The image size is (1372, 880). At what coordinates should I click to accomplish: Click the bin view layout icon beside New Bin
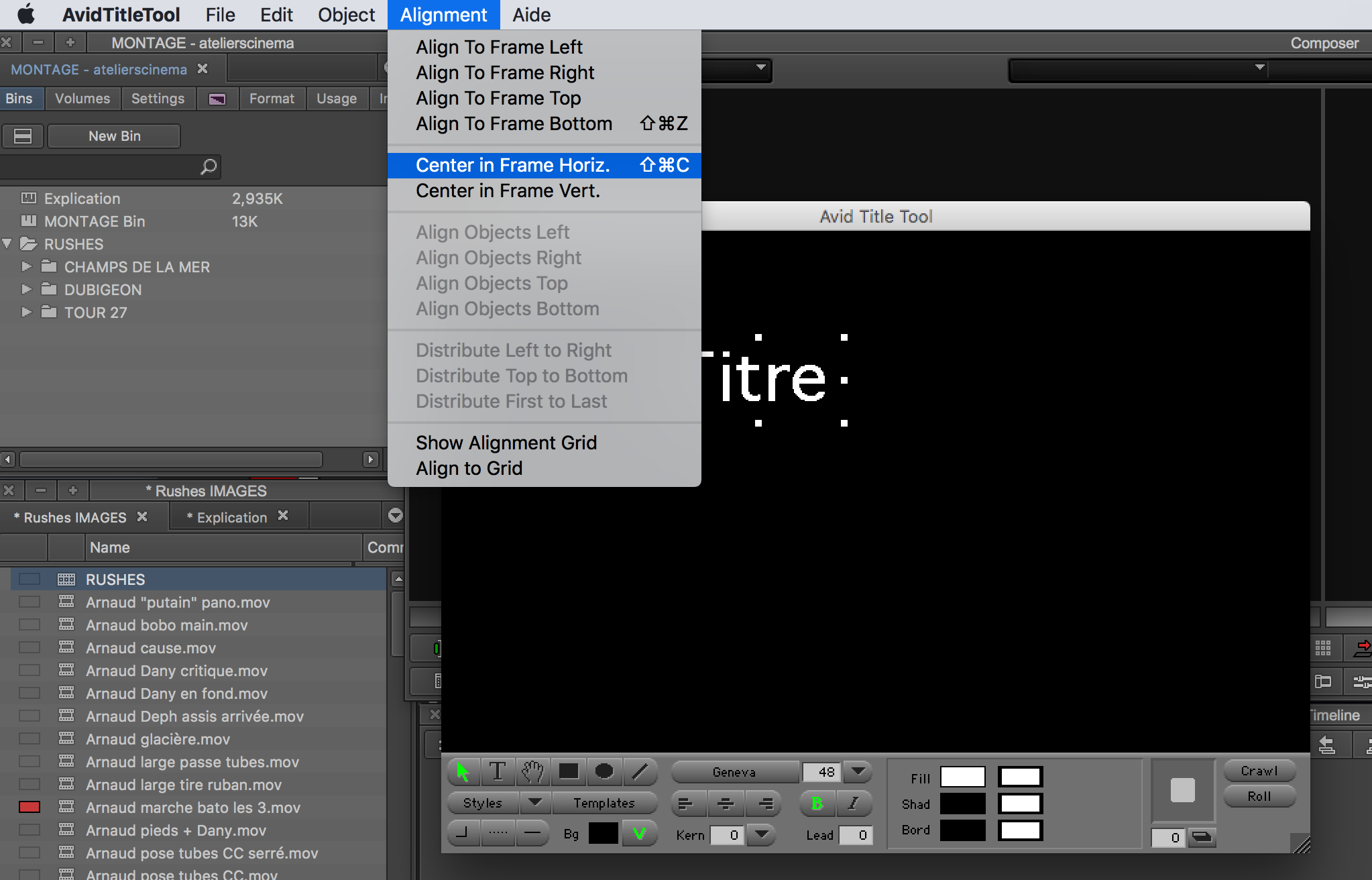pyautogui.click(x=23, y=136)
